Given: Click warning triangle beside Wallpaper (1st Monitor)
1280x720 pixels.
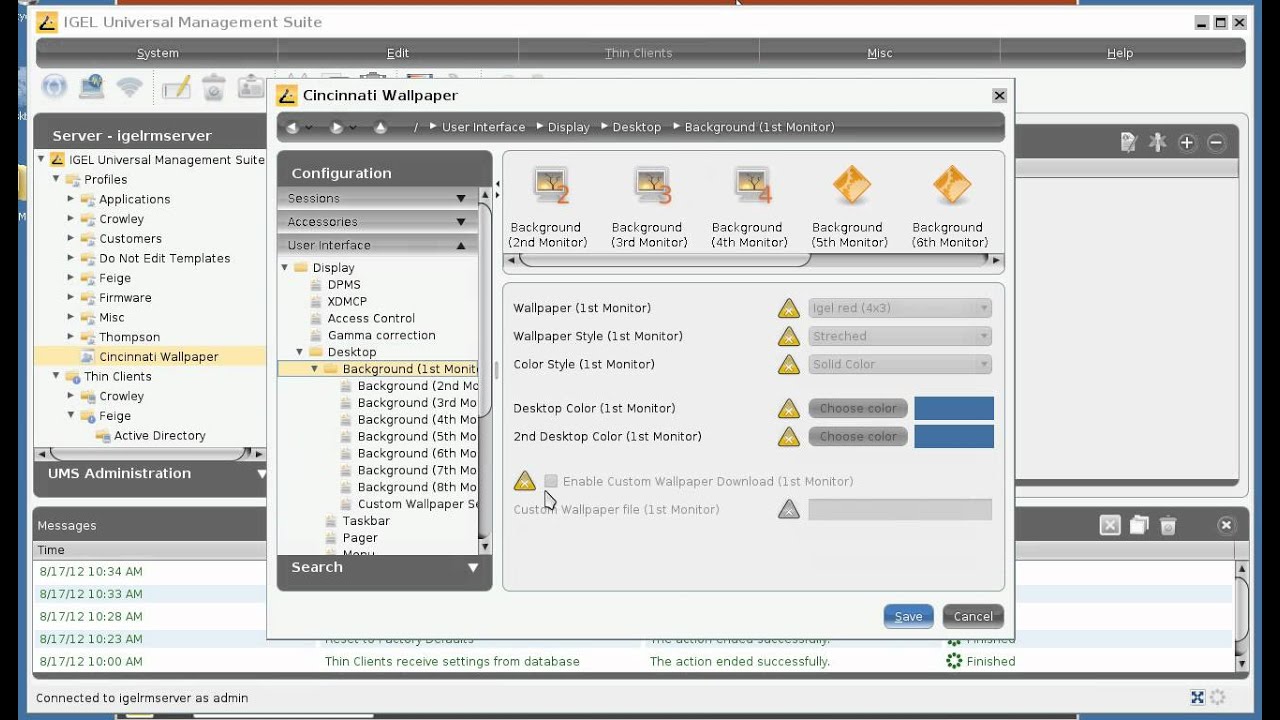Looking at the screenshot, I should [789, 308].
